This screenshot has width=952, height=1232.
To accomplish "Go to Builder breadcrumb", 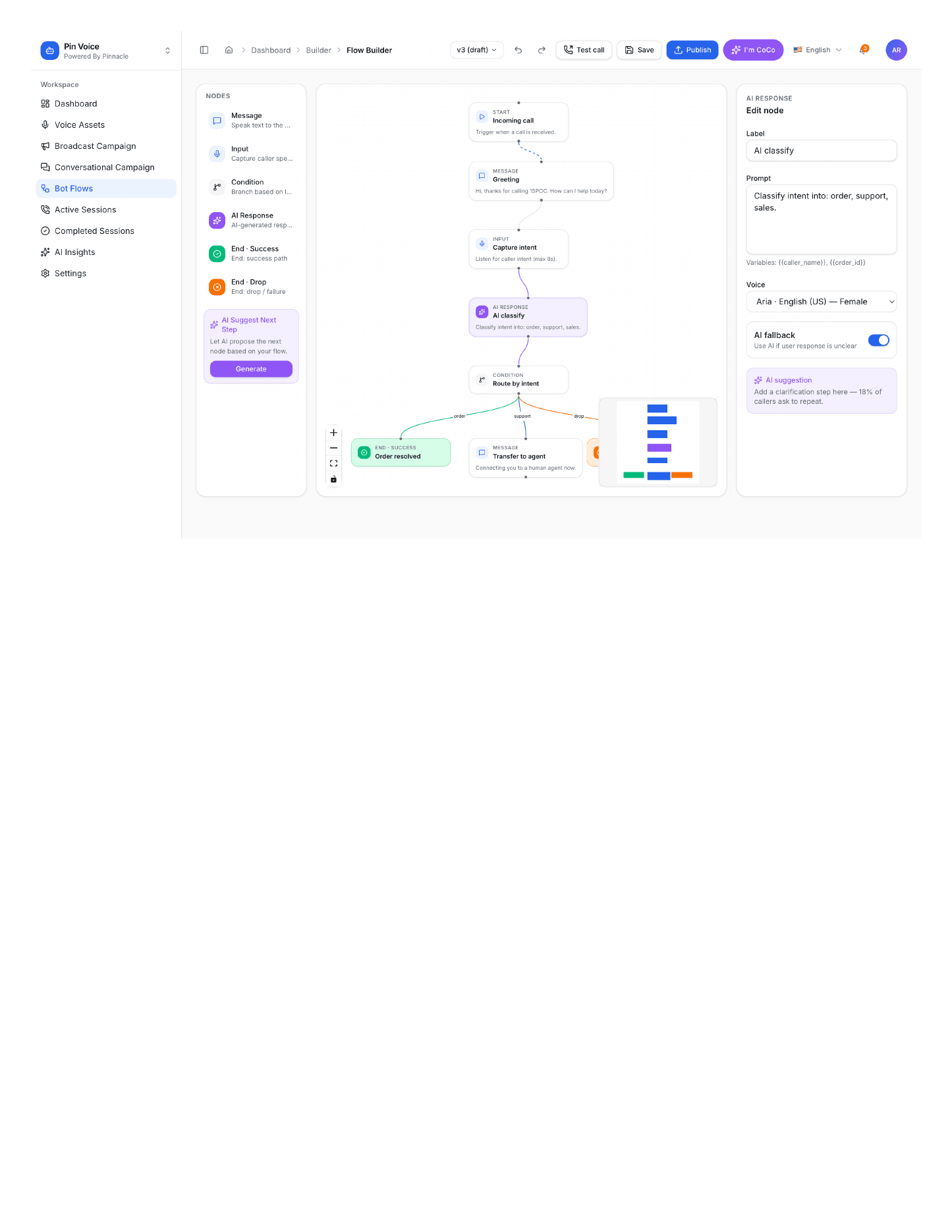I will (318, 50).
